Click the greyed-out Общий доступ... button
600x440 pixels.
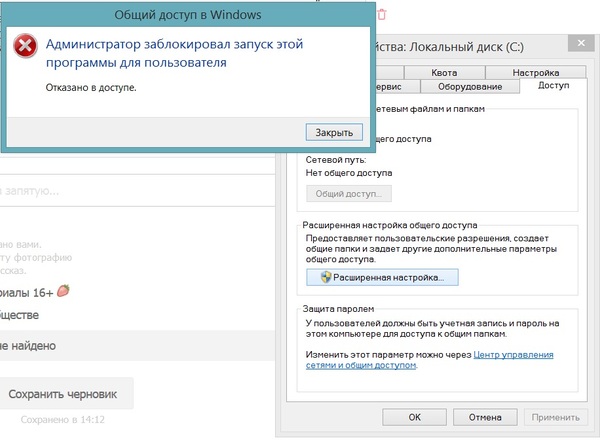point(348,194)
